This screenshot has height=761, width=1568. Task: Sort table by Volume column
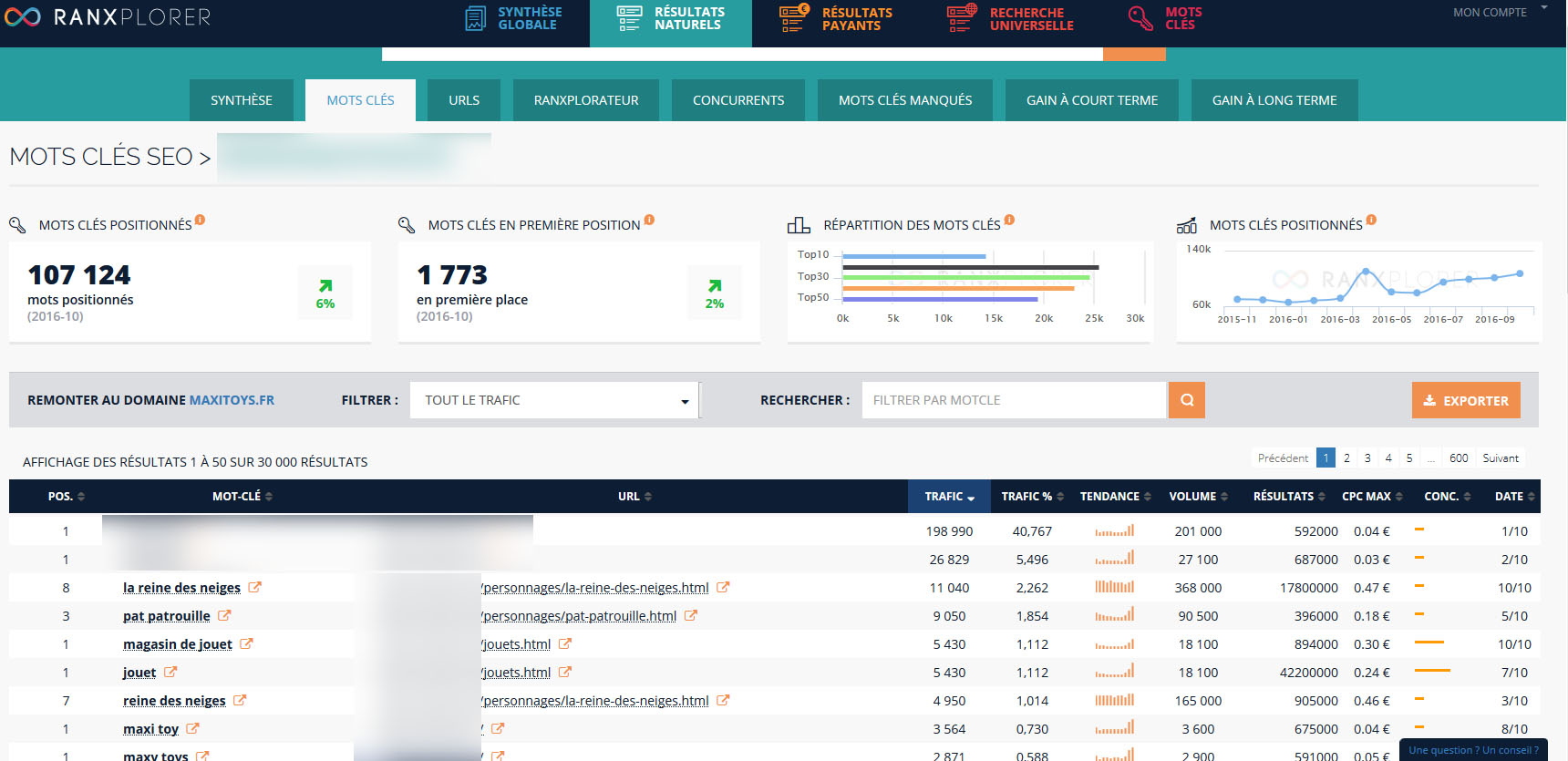(1198, 497)
